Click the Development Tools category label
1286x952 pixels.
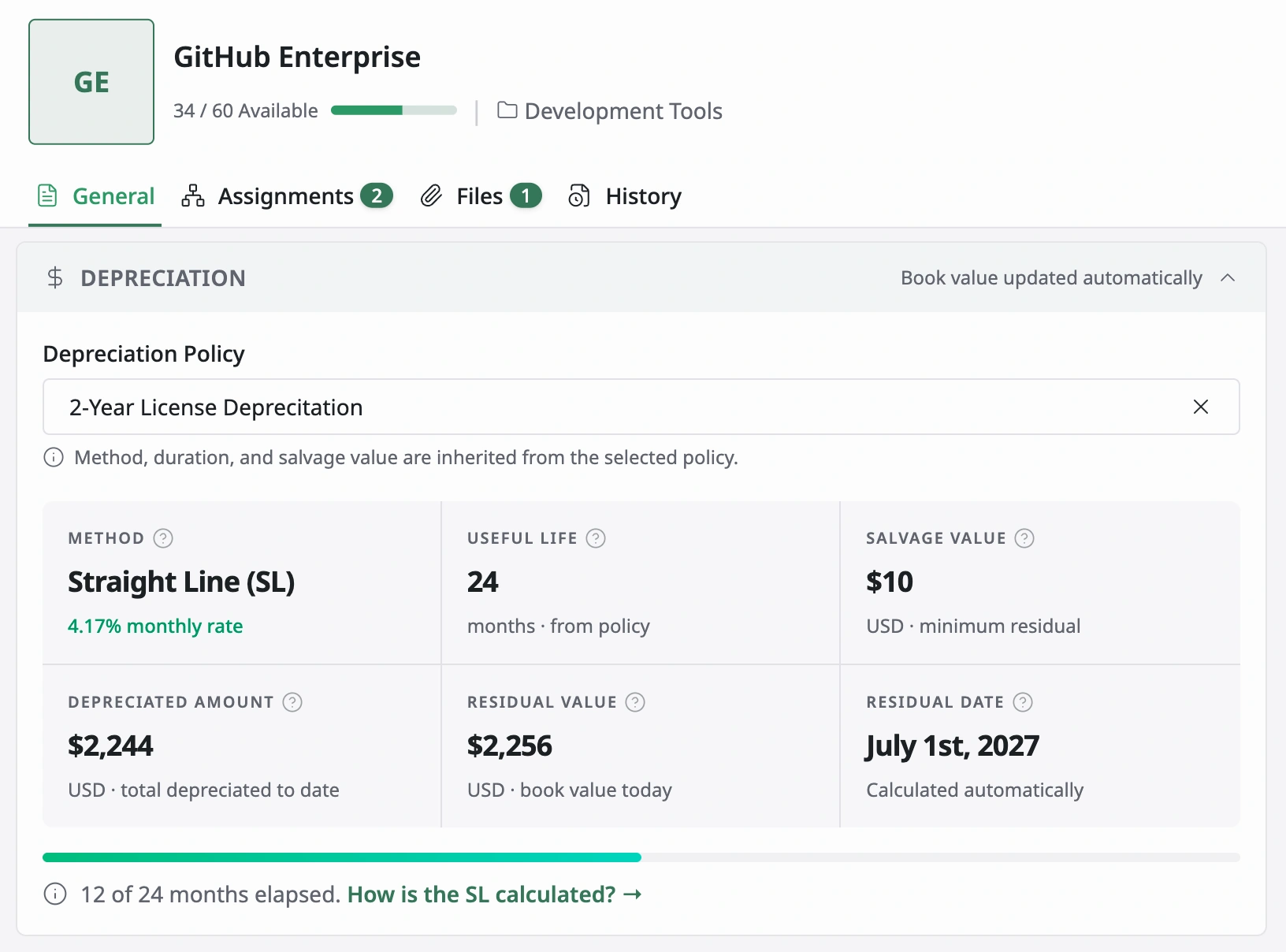point(623,111)
